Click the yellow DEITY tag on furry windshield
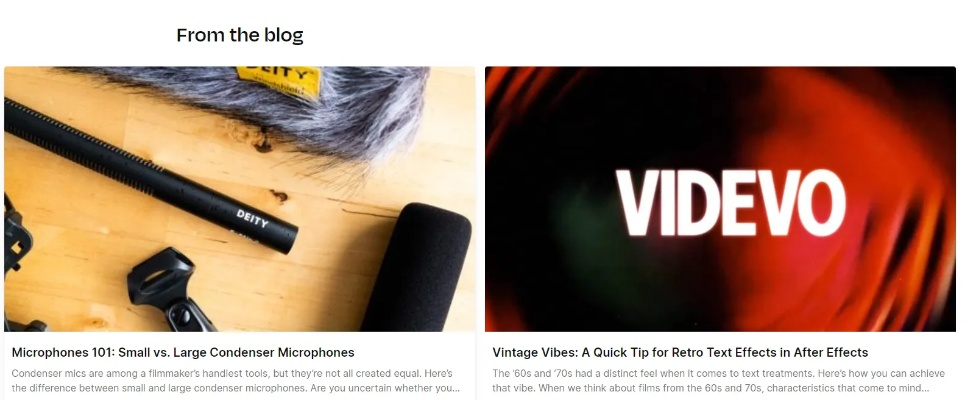The height and width of the screenshot is (400, 976). click(x=279, y=82)
